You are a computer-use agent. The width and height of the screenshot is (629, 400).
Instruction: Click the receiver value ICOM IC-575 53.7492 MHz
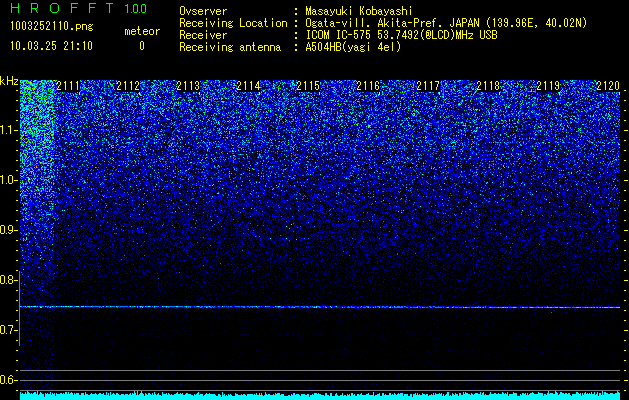click(401, 35)
